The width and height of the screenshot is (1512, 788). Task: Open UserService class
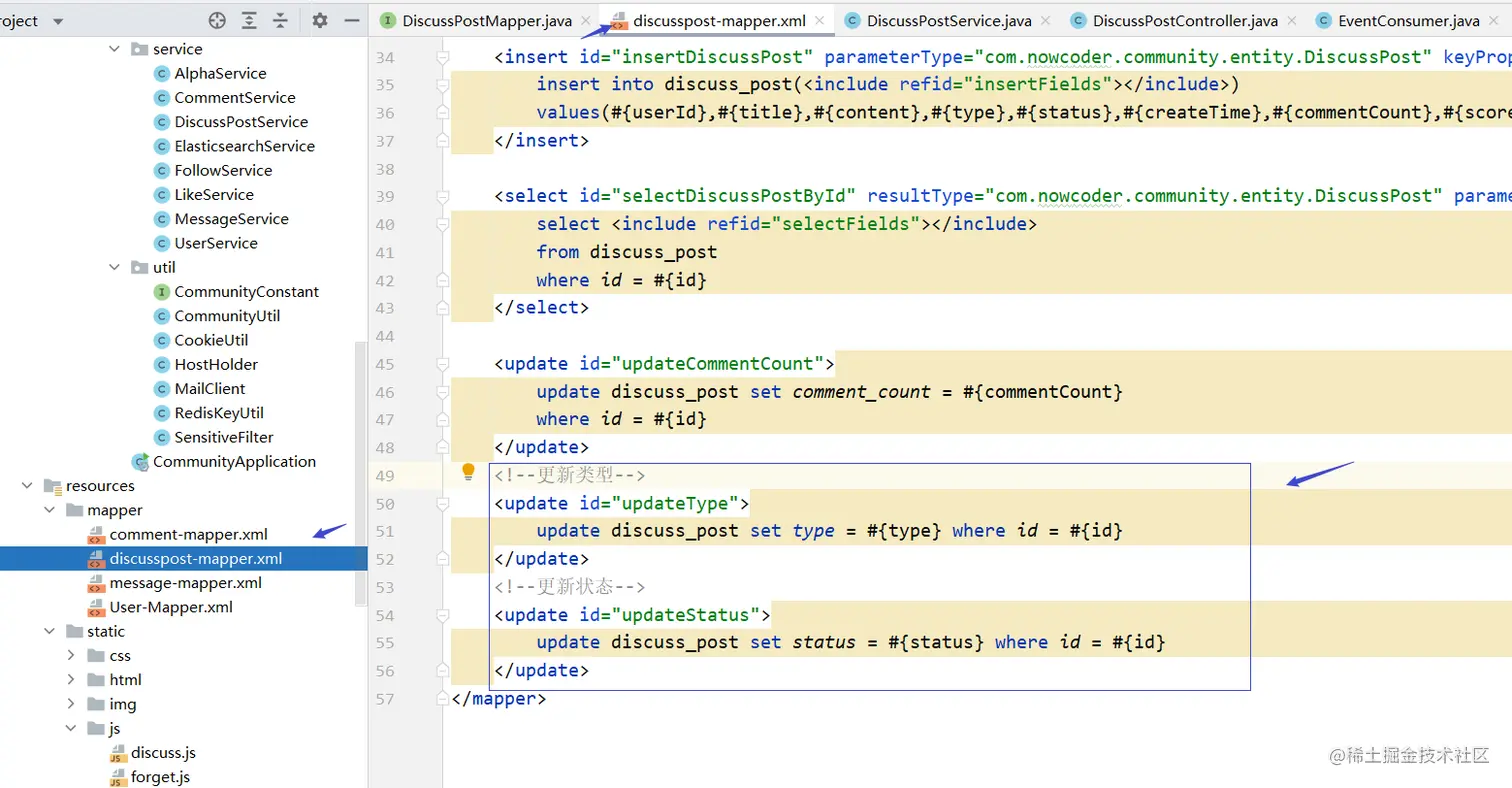215,243
